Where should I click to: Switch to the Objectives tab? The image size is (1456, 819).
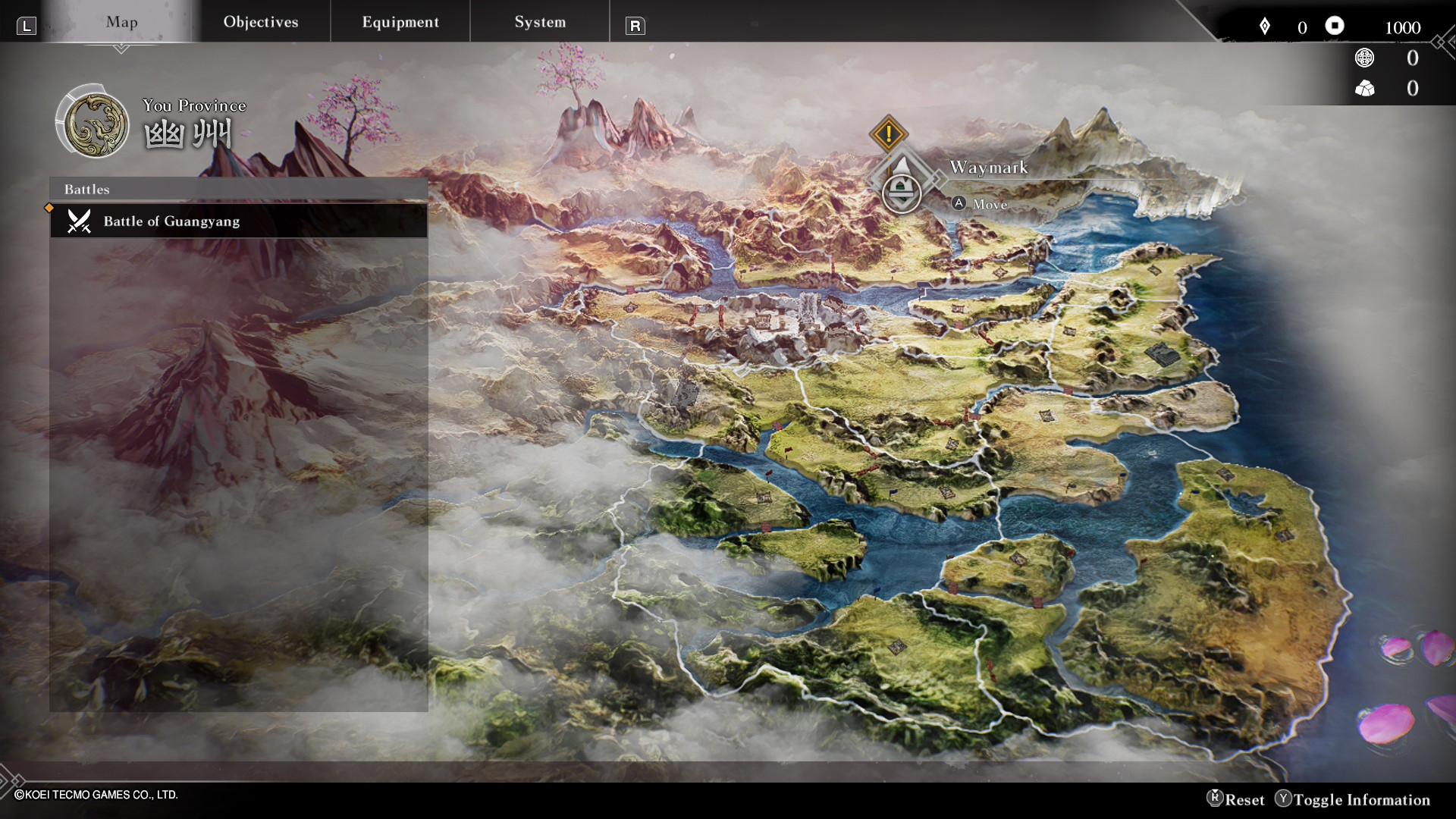click(x=261, y=22)
